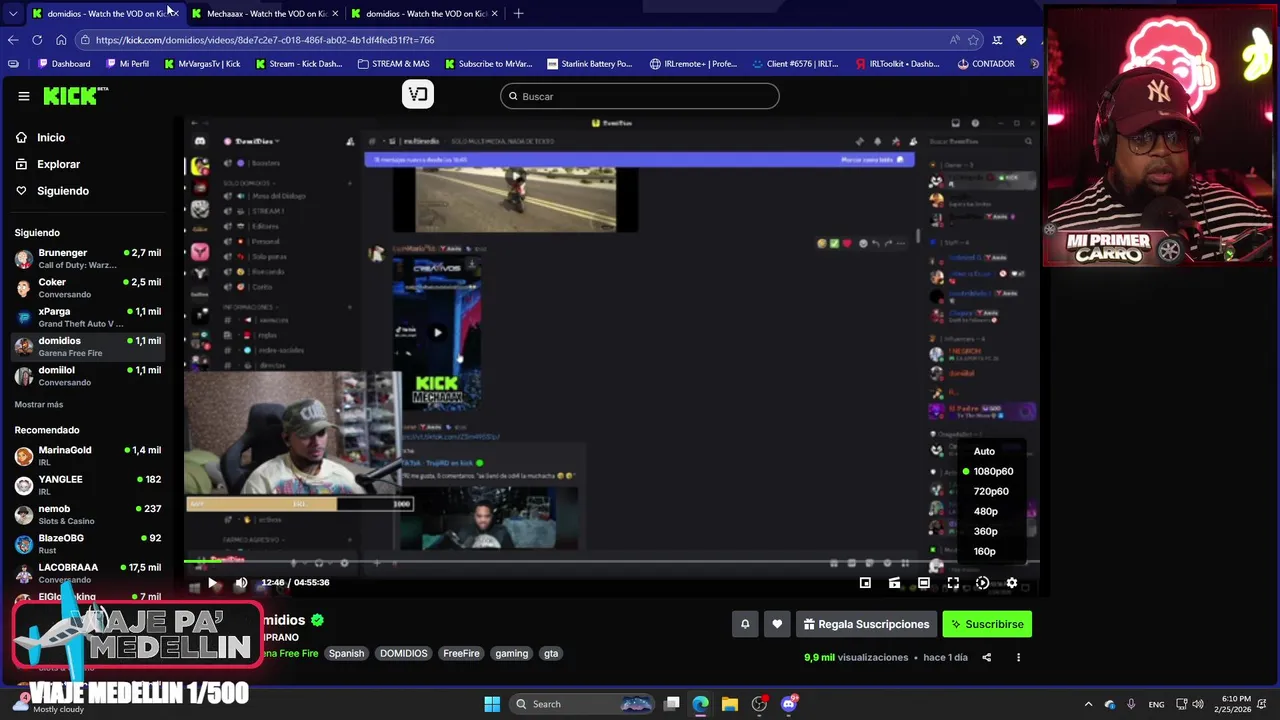The width and height of the screenshot is (1280, 720).
Task: Open Mi Perfil bookmark
Action: 126,63
